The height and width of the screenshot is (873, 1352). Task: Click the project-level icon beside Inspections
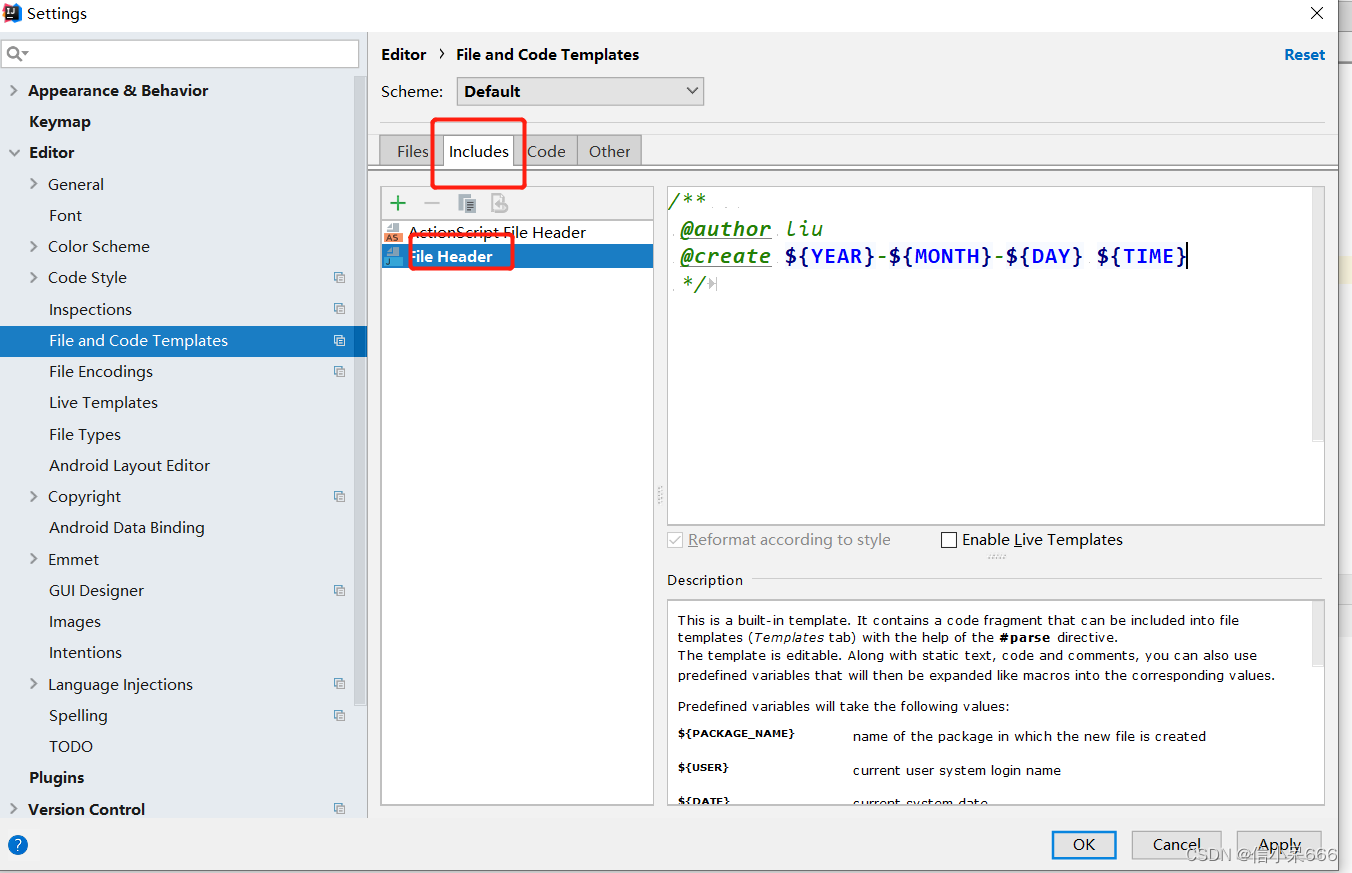pos(340,309)
